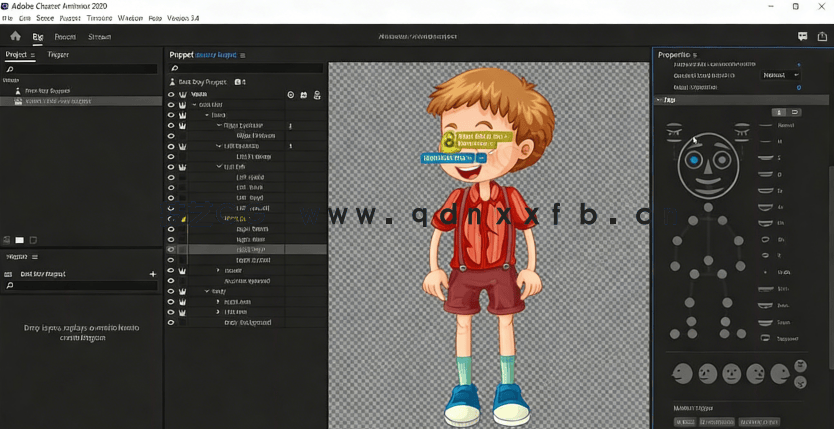Open the Window menu
This screenshot has width=834, height=429.
130,18
